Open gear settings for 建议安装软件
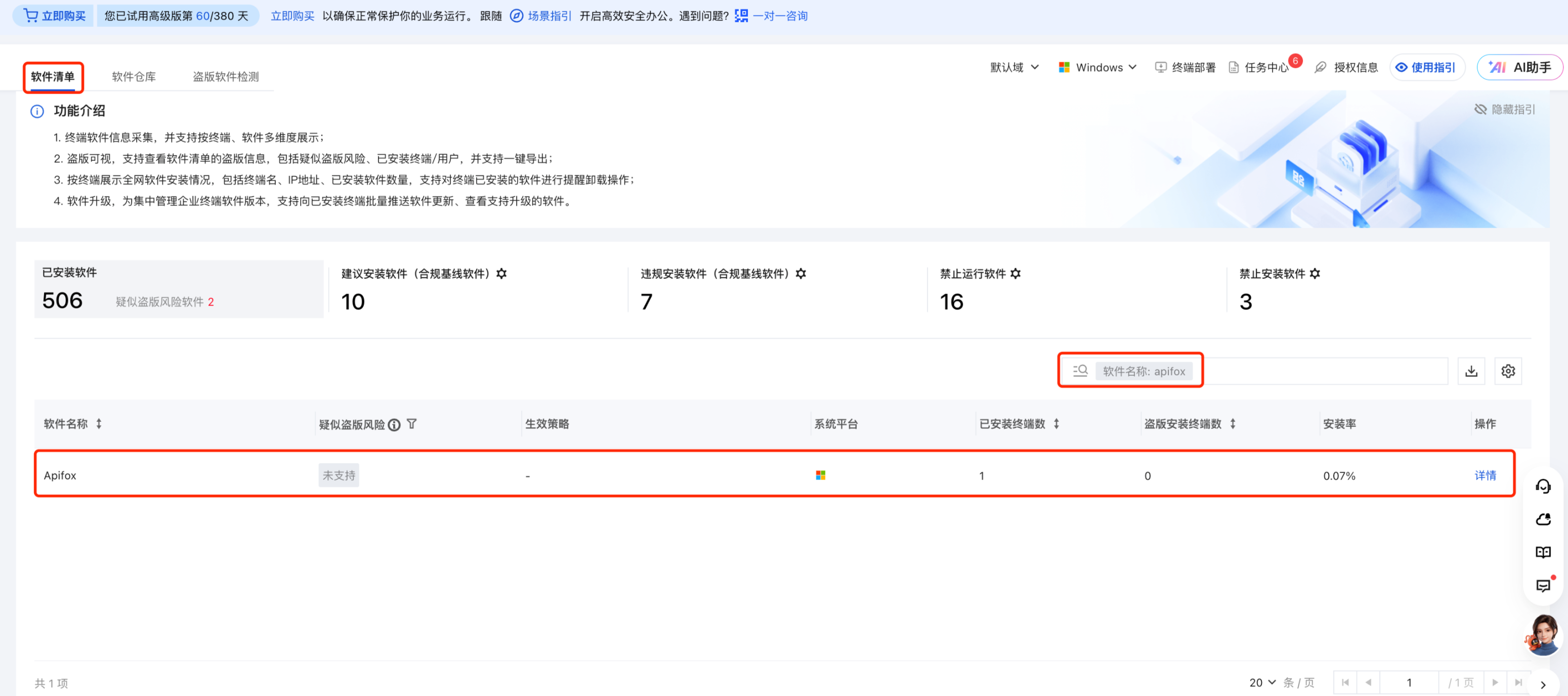This screenshot has width=1568, height=696. click(x=501, y=274)
